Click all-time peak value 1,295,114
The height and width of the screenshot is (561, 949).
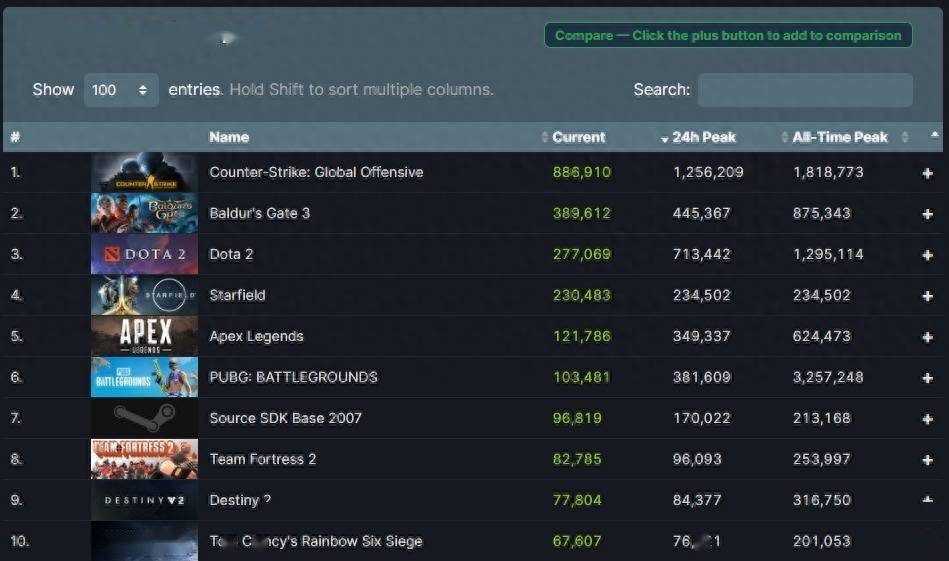click(828, 254)
